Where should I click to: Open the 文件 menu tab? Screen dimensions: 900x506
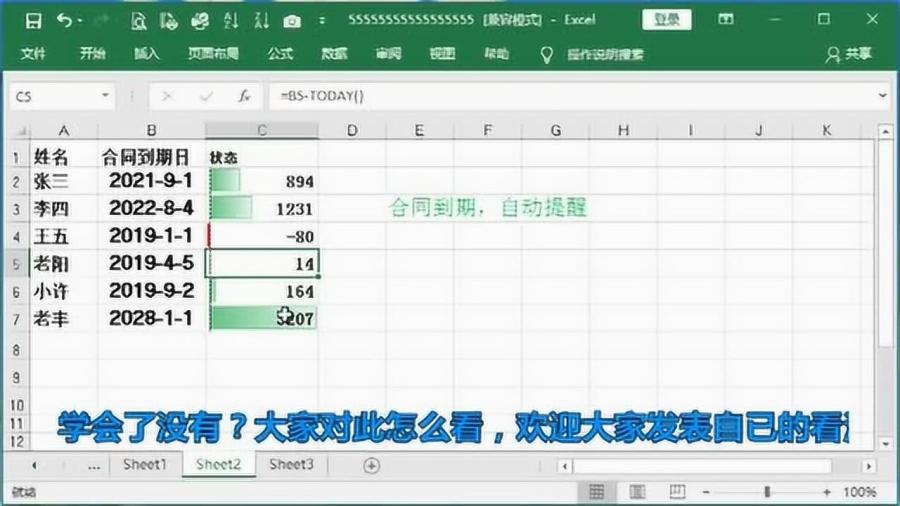[x=33, y=54]
